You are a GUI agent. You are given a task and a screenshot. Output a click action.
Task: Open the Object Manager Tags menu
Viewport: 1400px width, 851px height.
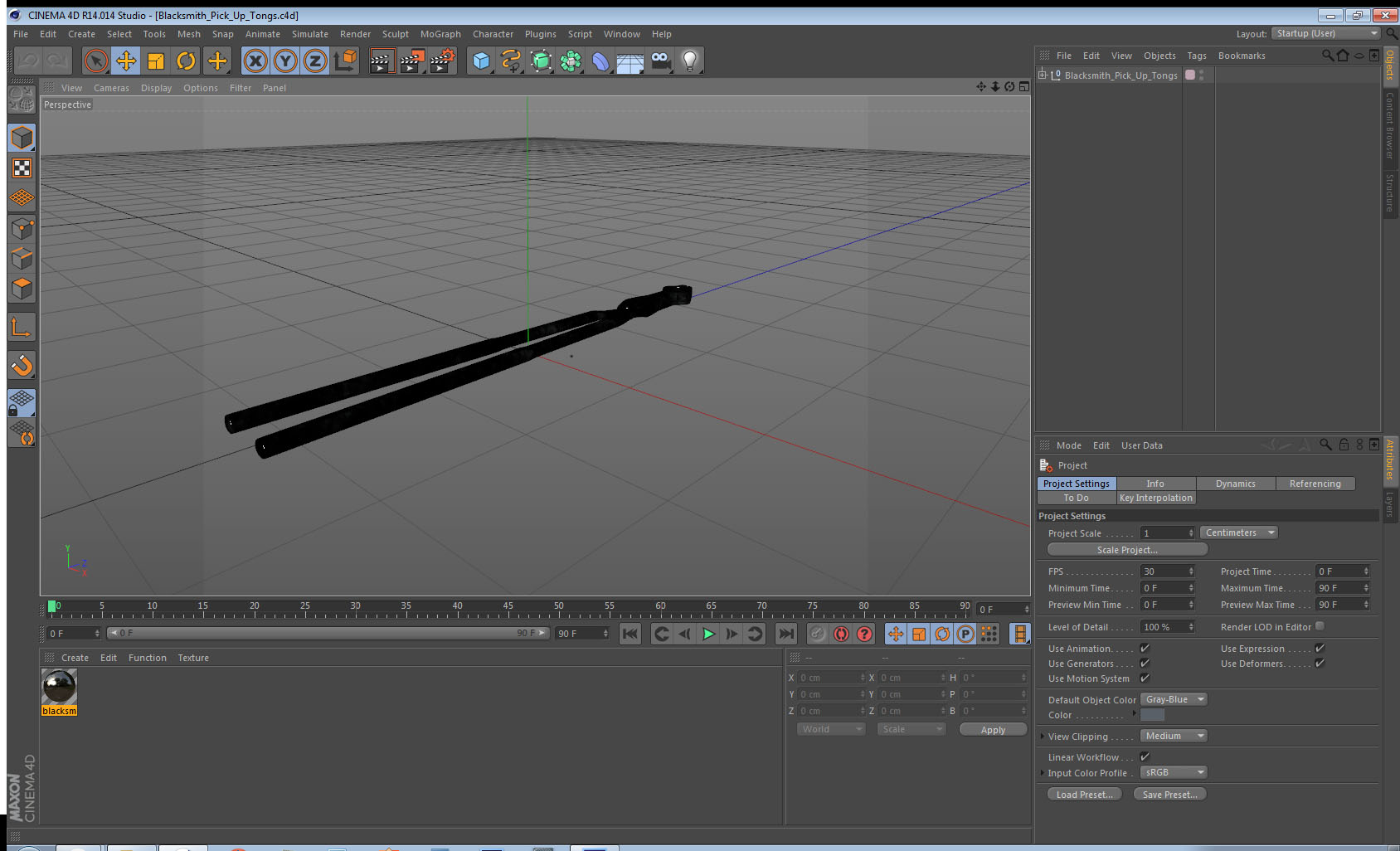(1197, 56)
